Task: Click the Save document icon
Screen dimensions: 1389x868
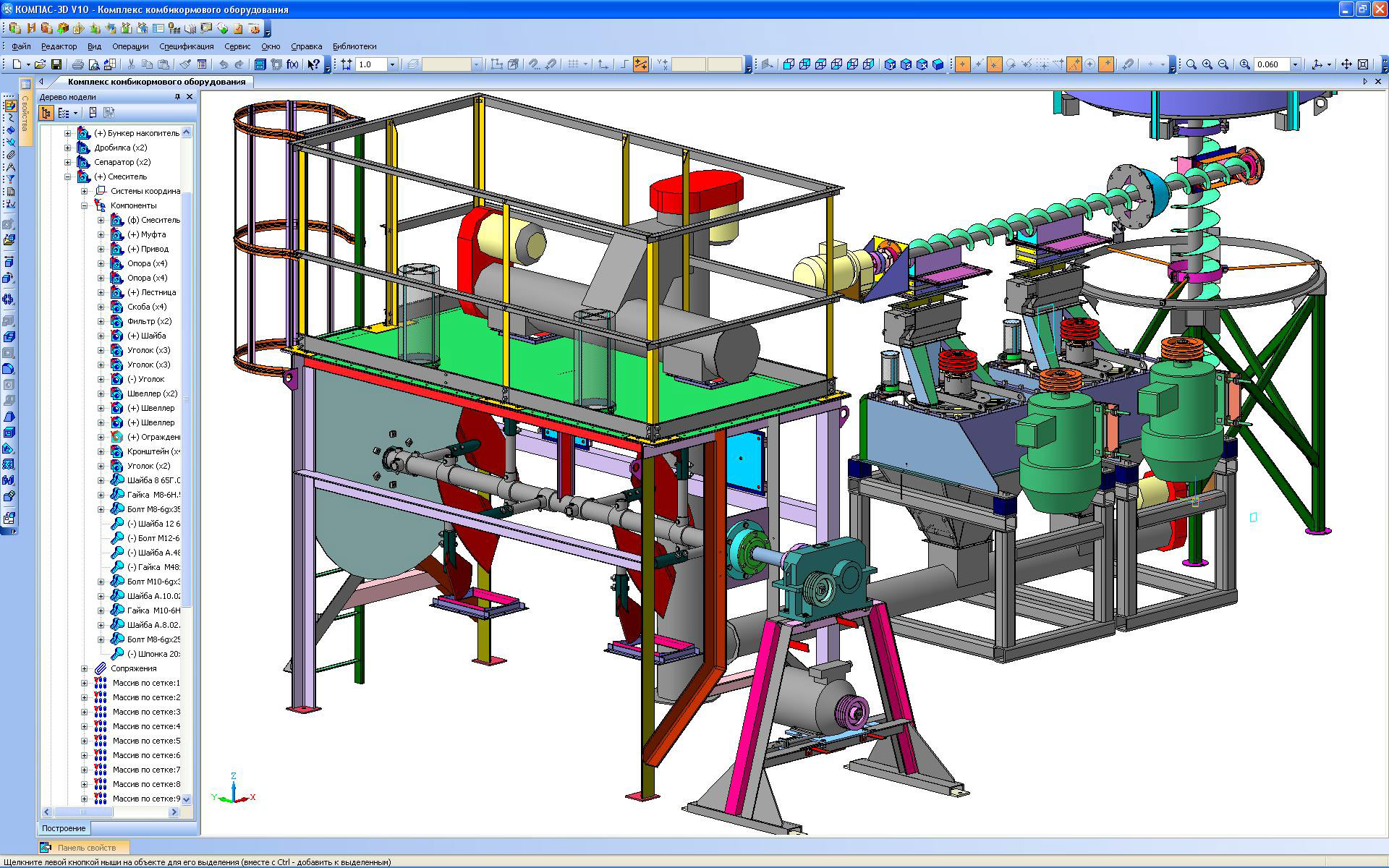Action: (x=56, y=64)
